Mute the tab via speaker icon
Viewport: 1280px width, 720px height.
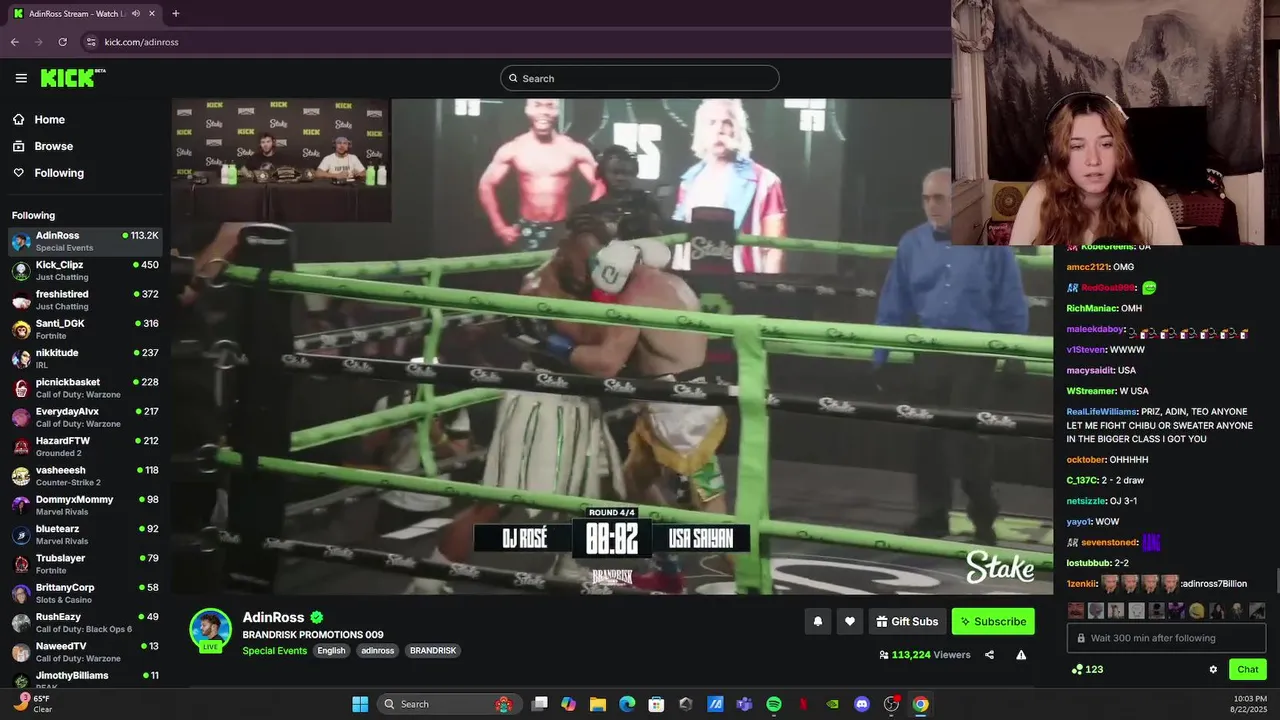coord(136,14)
